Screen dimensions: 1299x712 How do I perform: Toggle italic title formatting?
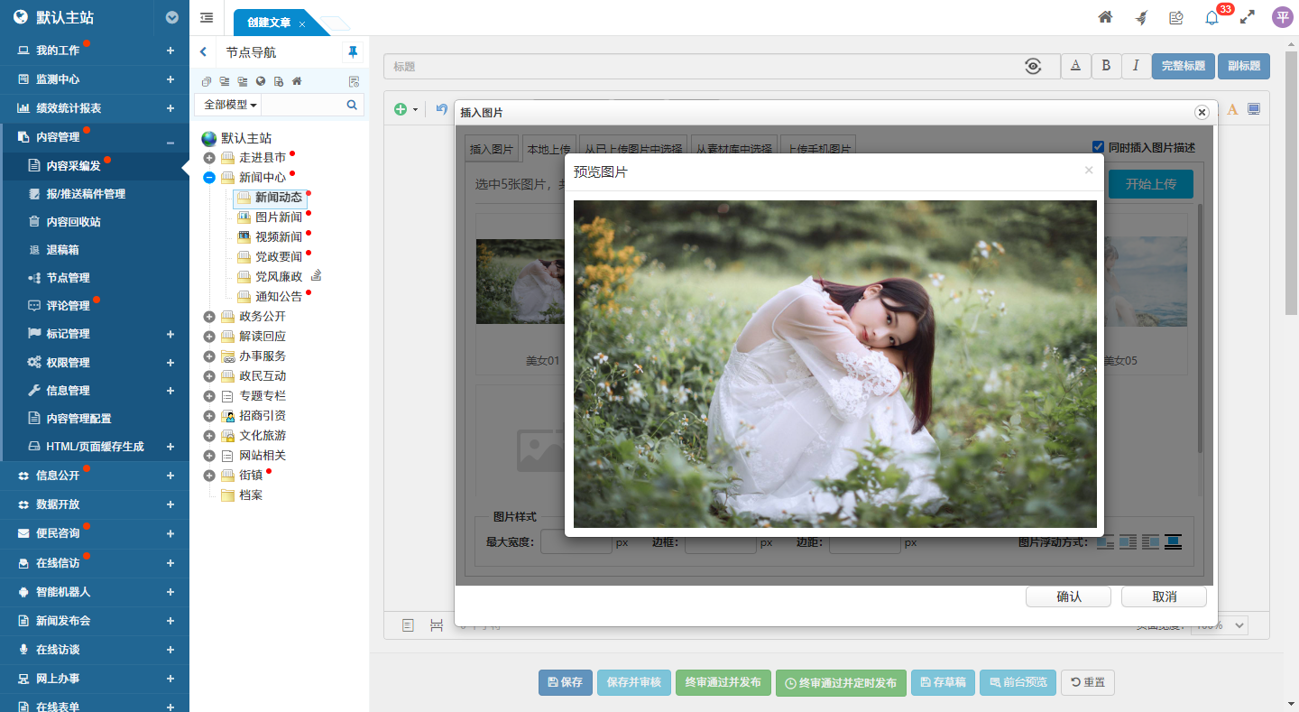[x=1135, y=66]
